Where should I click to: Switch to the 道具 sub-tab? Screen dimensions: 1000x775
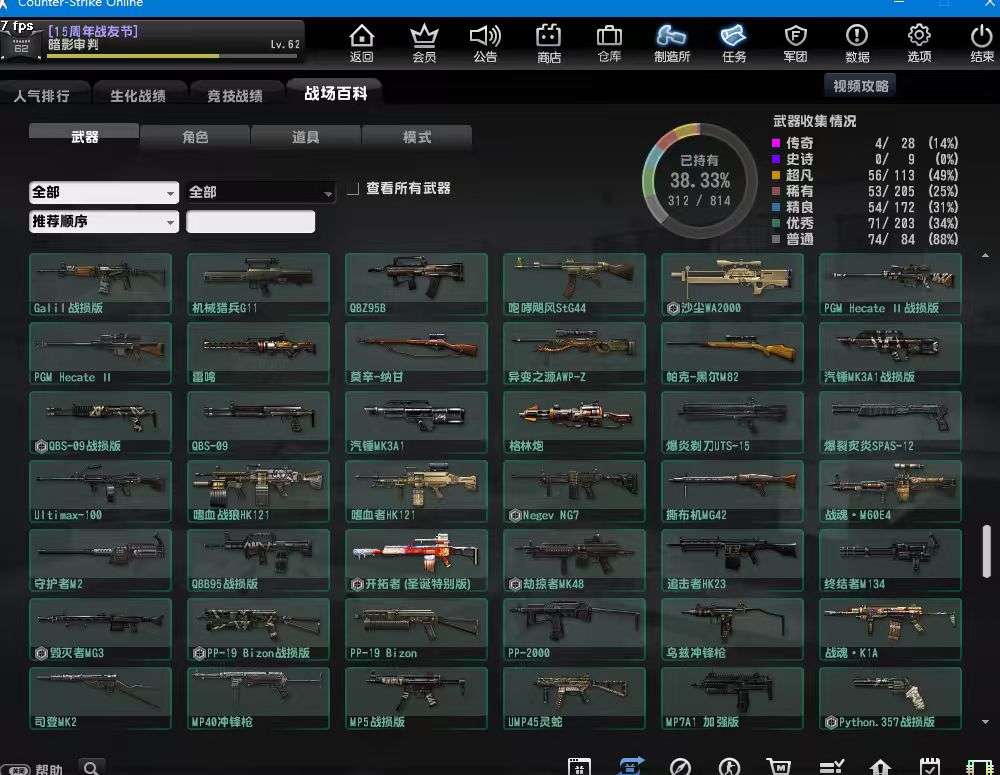305,137
